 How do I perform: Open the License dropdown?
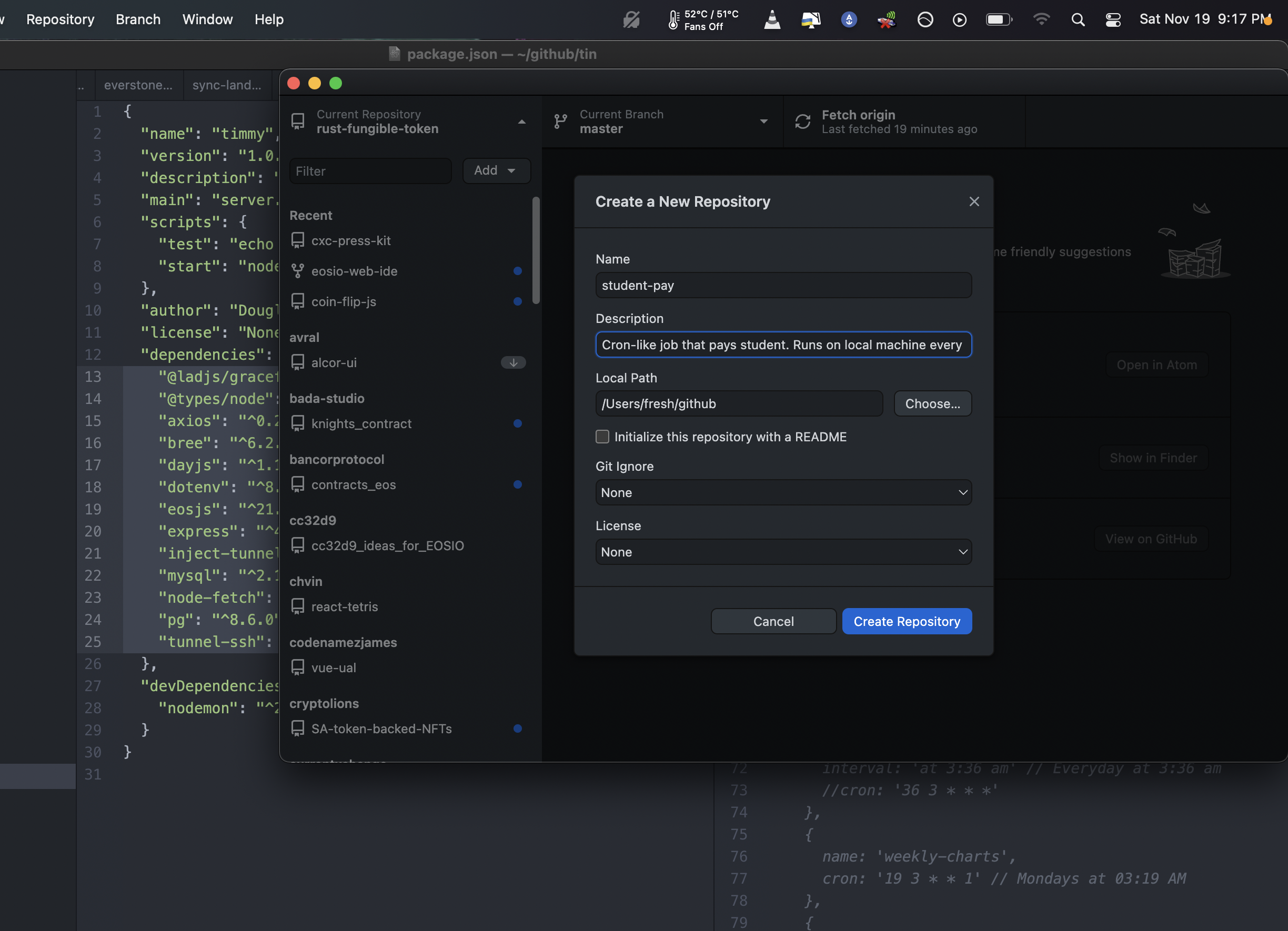point(783,552)
